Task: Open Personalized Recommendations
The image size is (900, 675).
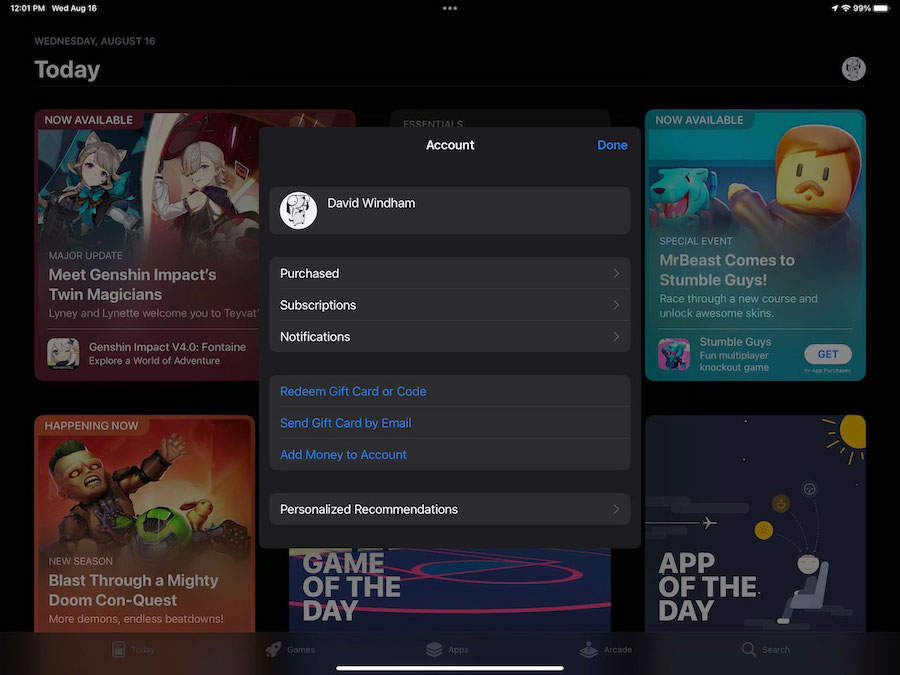Action: pos(449,509)
